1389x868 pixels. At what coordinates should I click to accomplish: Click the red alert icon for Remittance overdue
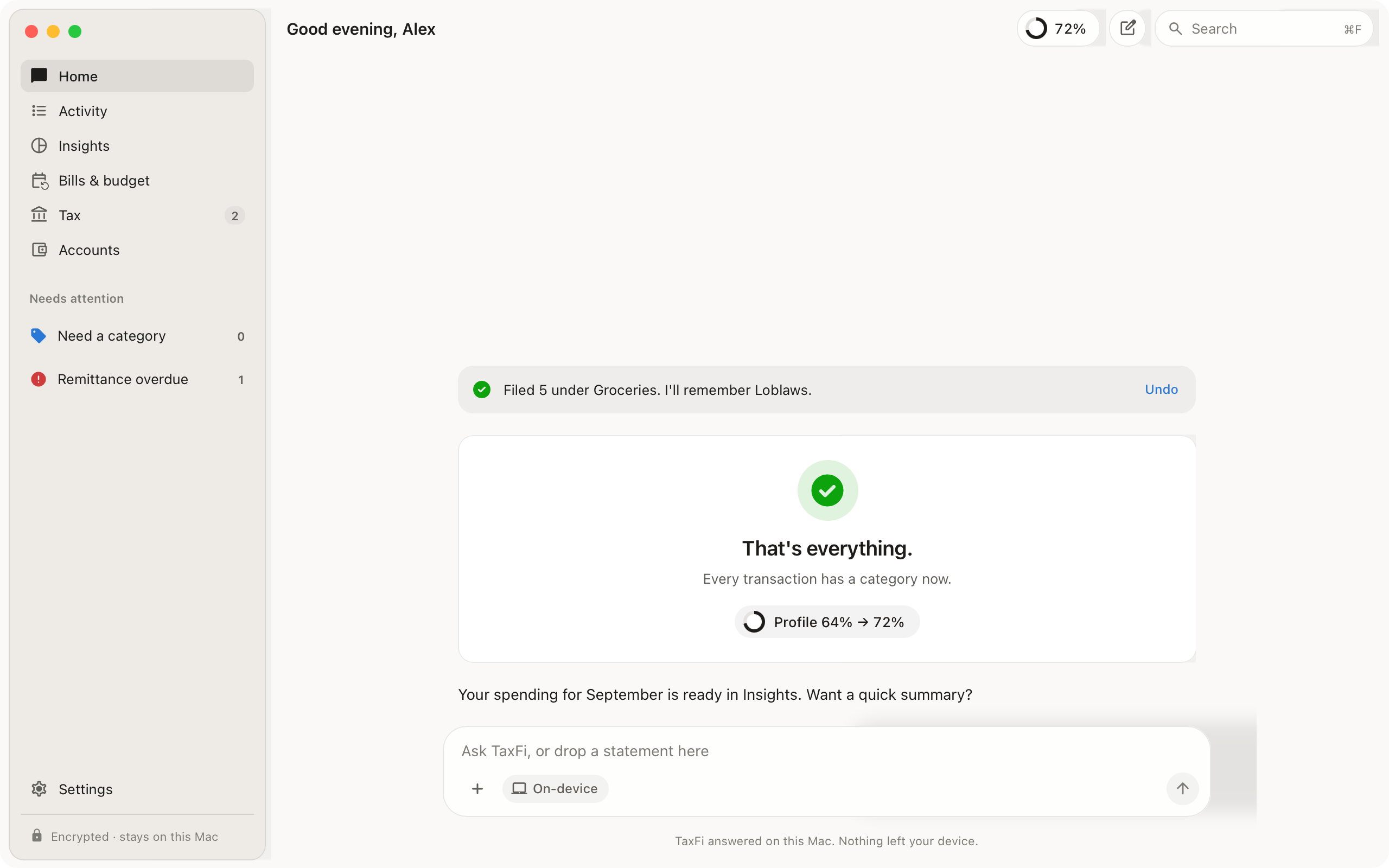click(39, 379)
